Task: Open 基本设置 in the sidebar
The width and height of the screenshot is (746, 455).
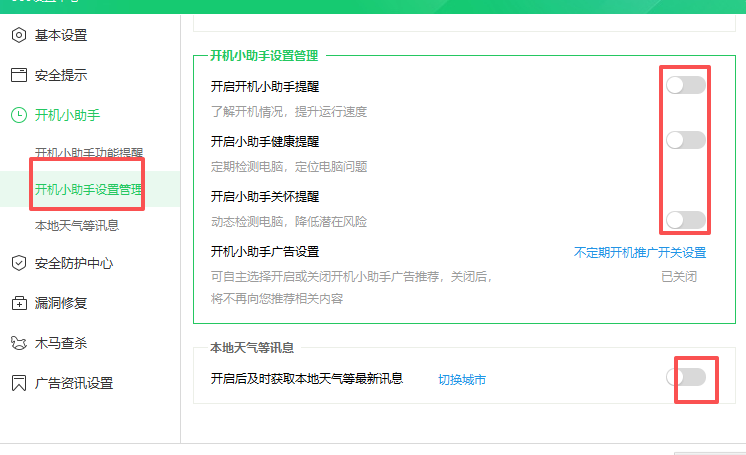Action: 61,35
